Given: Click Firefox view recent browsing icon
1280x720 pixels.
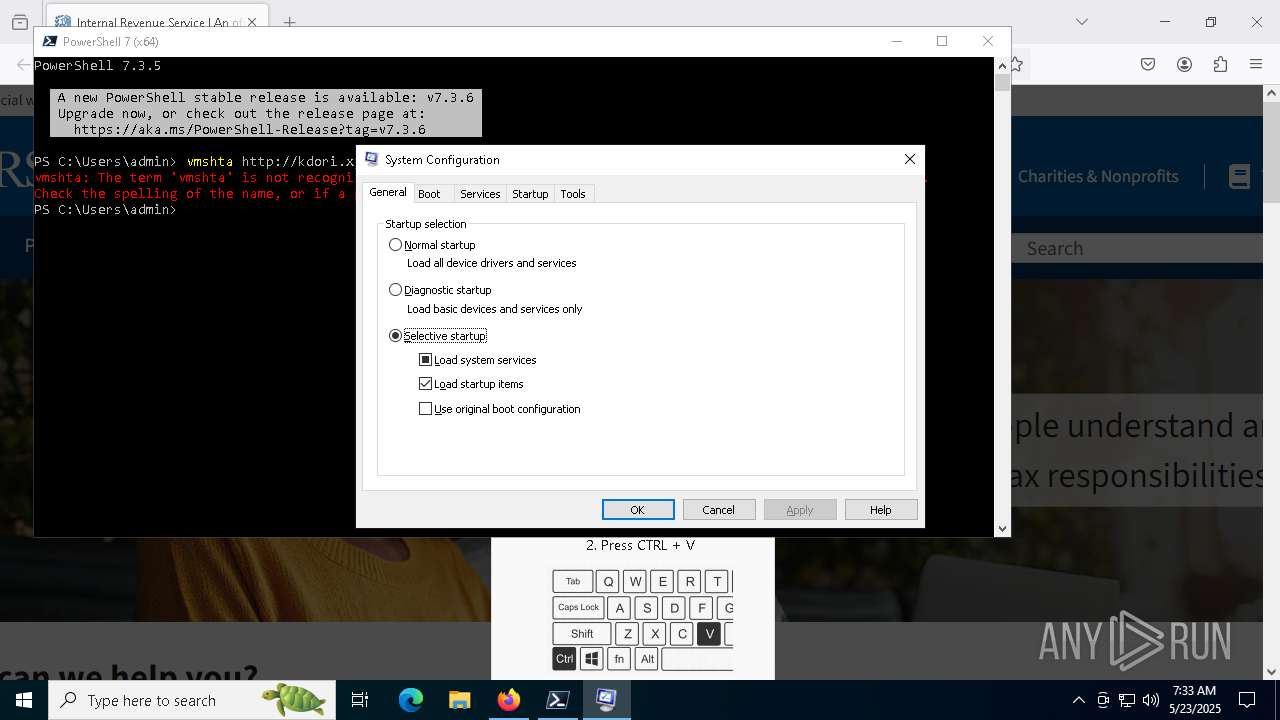Looking at the screenshot, I should coord(19,22).
